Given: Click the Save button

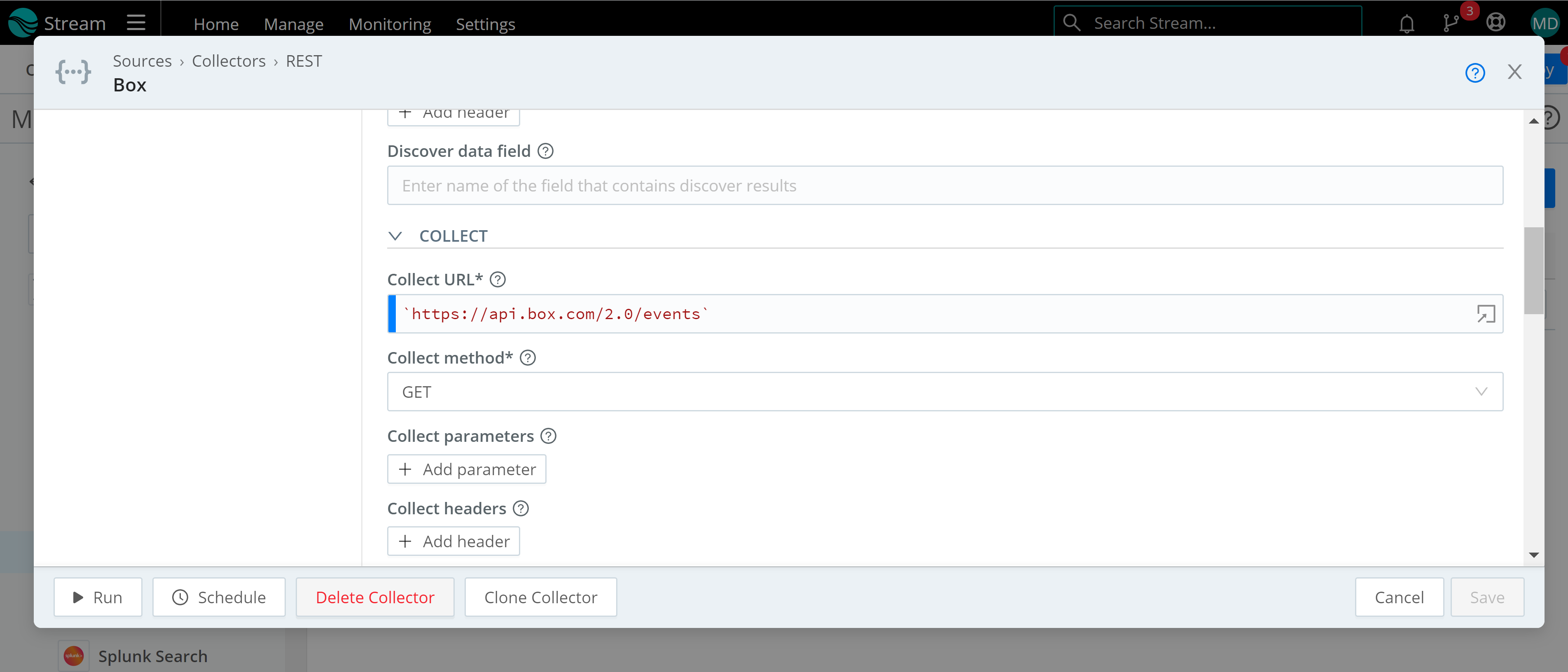Looking at the screenshot, I should pyautogui.click(x=1487, y=597).
